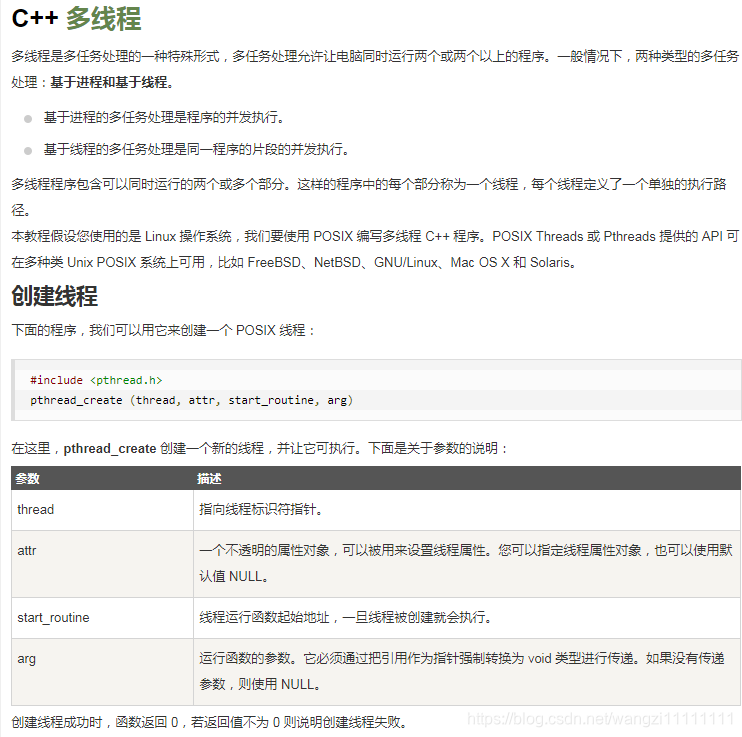Click description '指向线程标识符指针'
742x737 pixels.
pyautogui.click(x=260, y=510)
